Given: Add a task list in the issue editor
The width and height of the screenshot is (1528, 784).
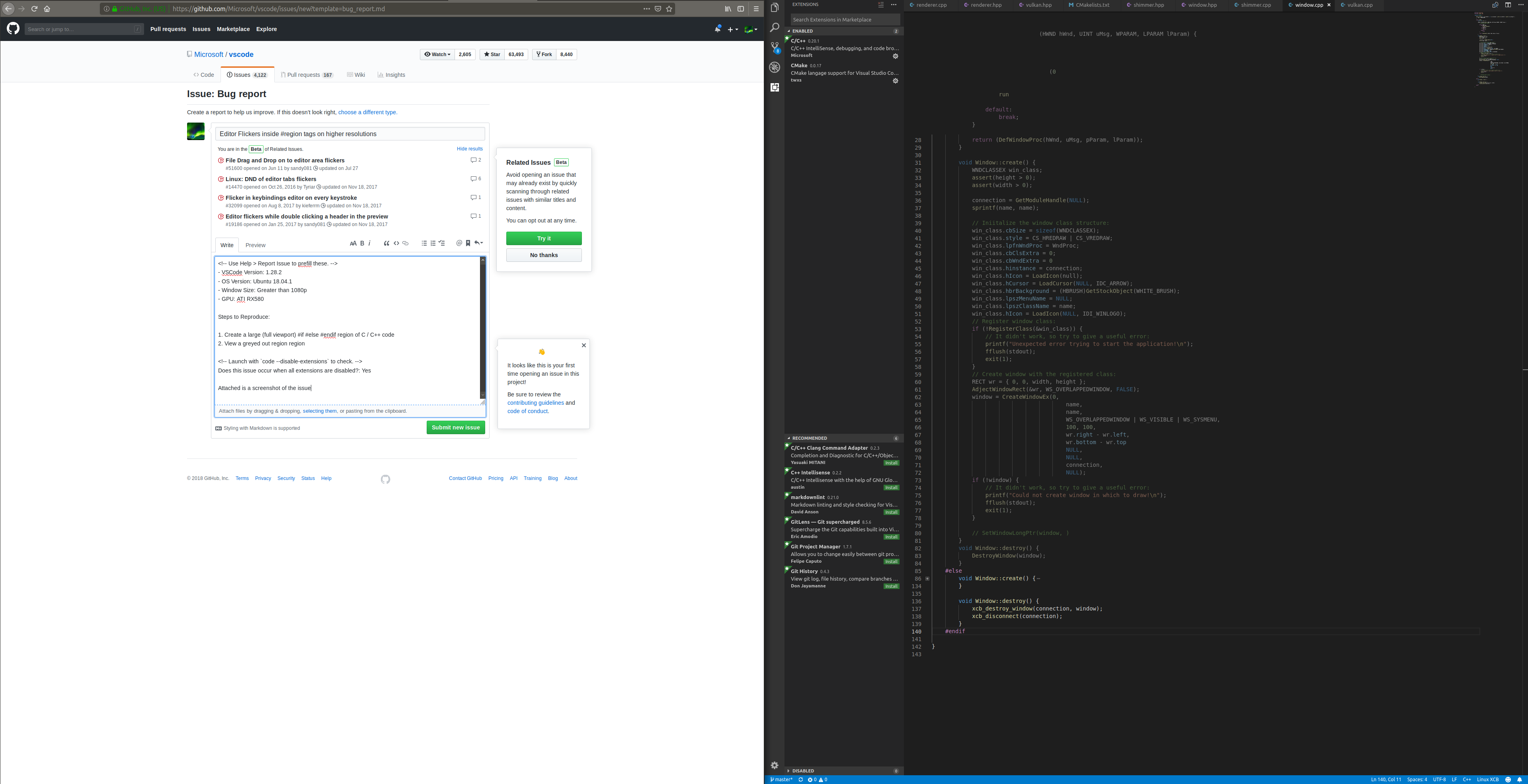Looking at the screenshot, I should tap(442, 243).
